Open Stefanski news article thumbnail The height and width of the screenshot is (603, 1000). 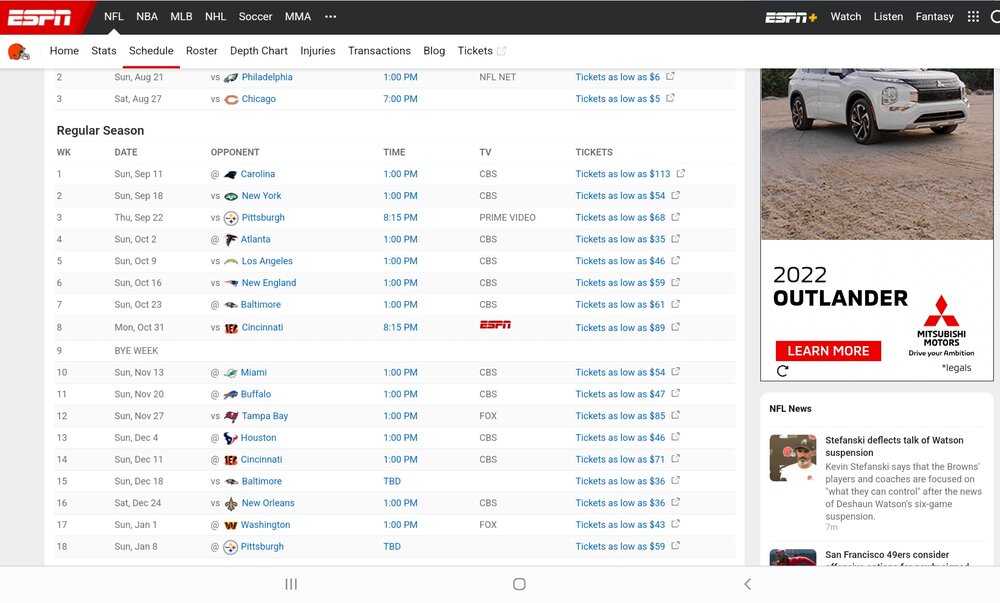tap(793, 458)
